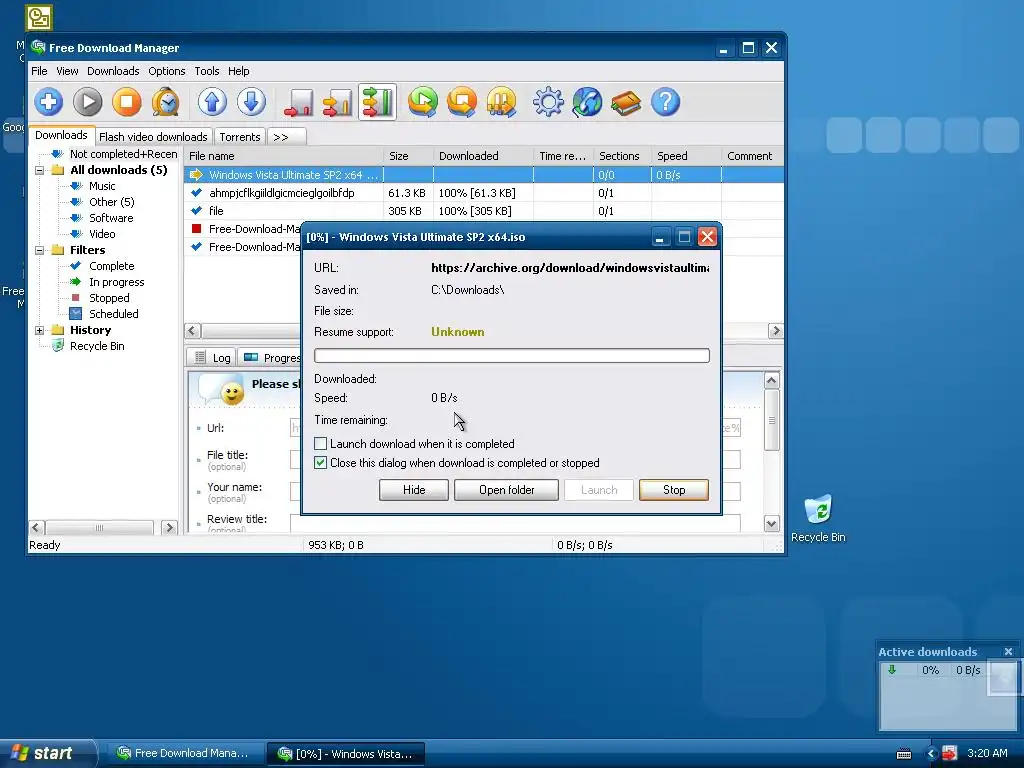Select Music category in tree
This screenshot has height=768, width=1024.
click(102, 186)
